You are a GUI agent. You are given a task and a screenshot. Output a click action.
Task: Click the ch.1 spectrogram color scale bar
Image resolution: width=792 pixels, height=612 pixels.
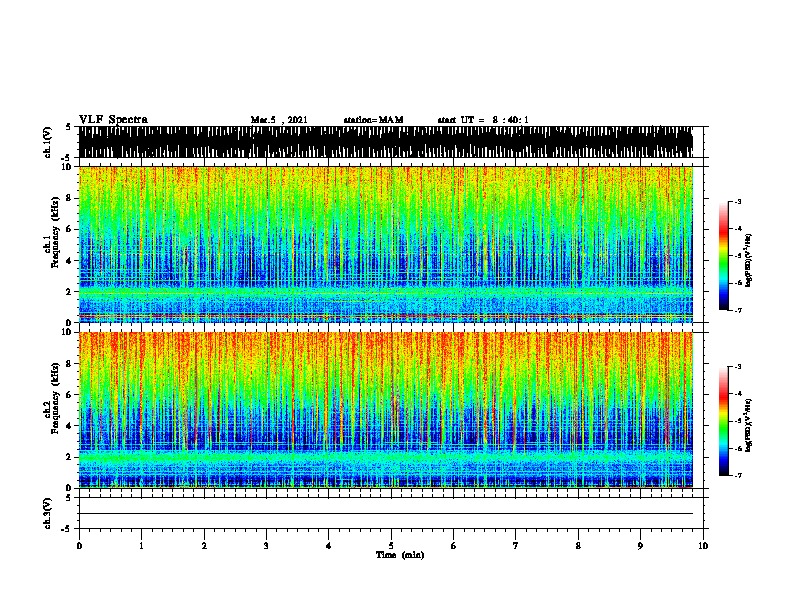[724, 256]
